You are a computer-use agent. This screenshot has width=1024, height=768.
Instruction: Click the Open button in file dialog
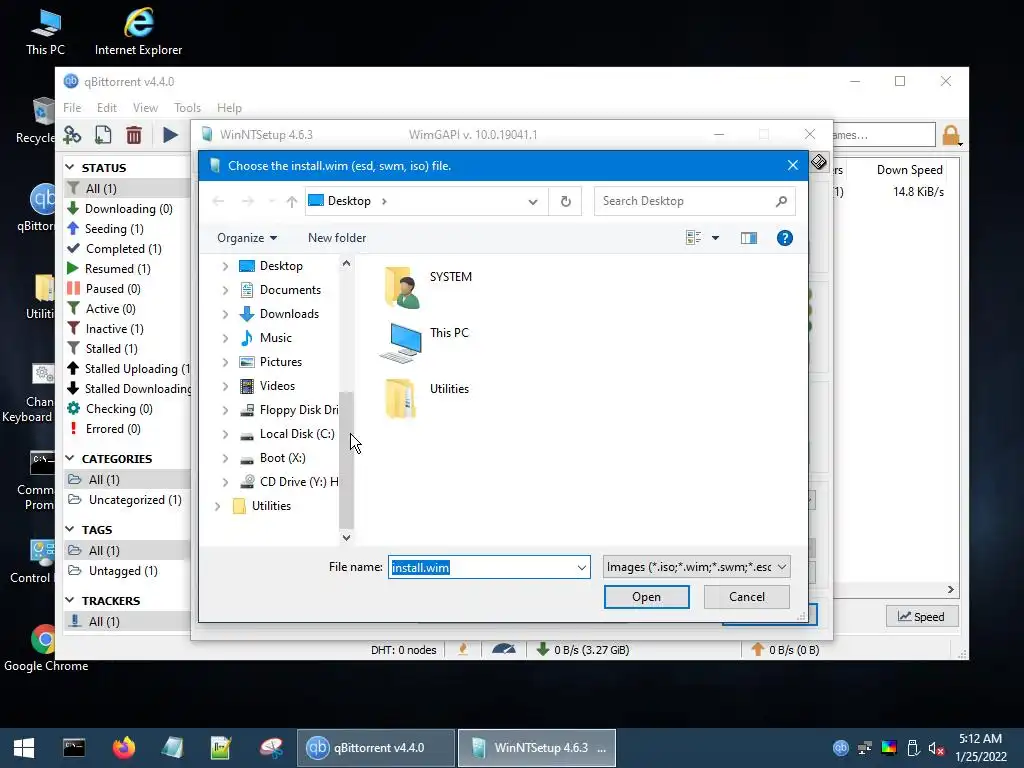pos(647,597)
